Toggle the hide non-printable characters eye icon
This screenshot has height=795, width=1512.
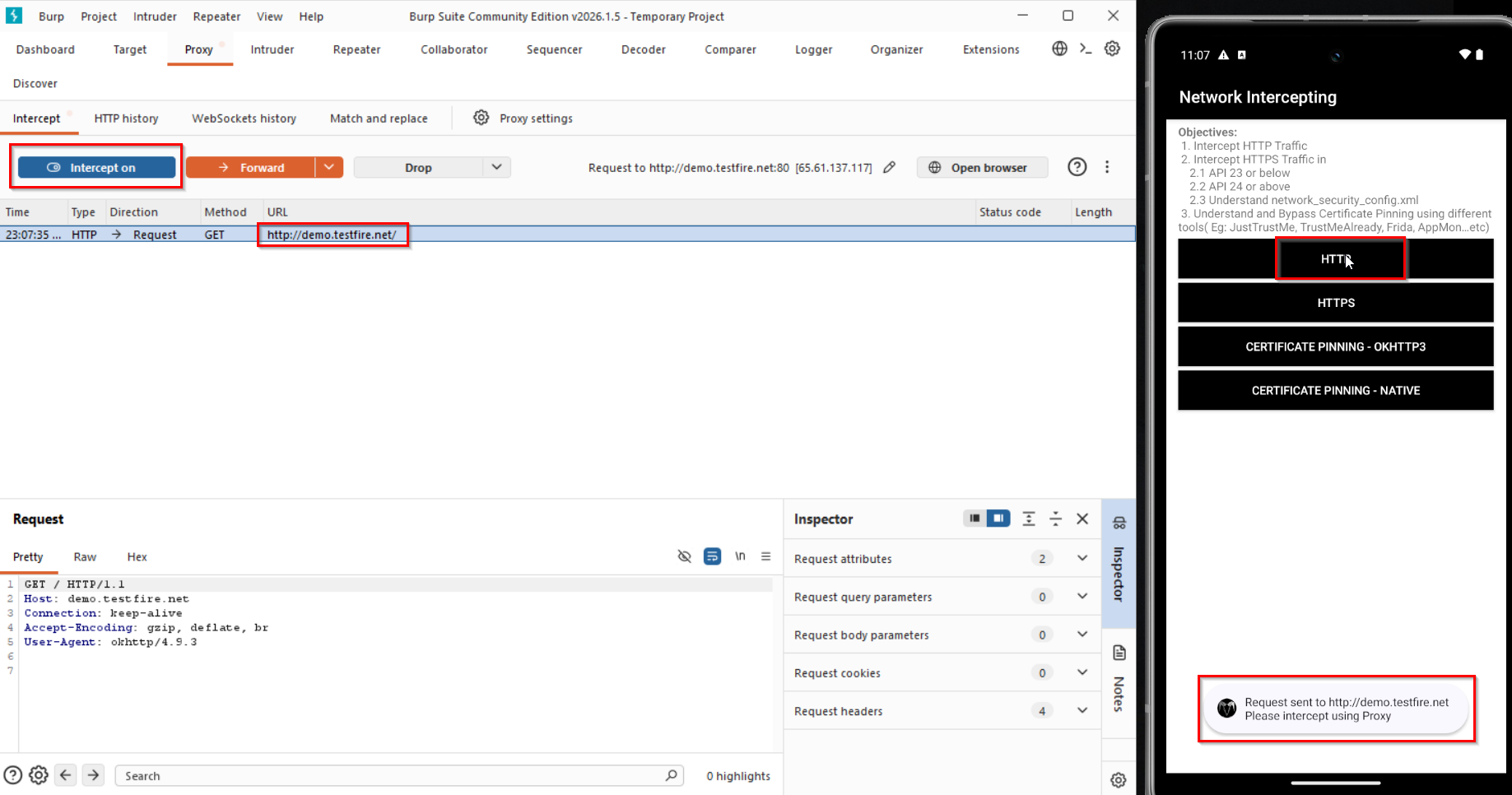[x=684, y=556]
